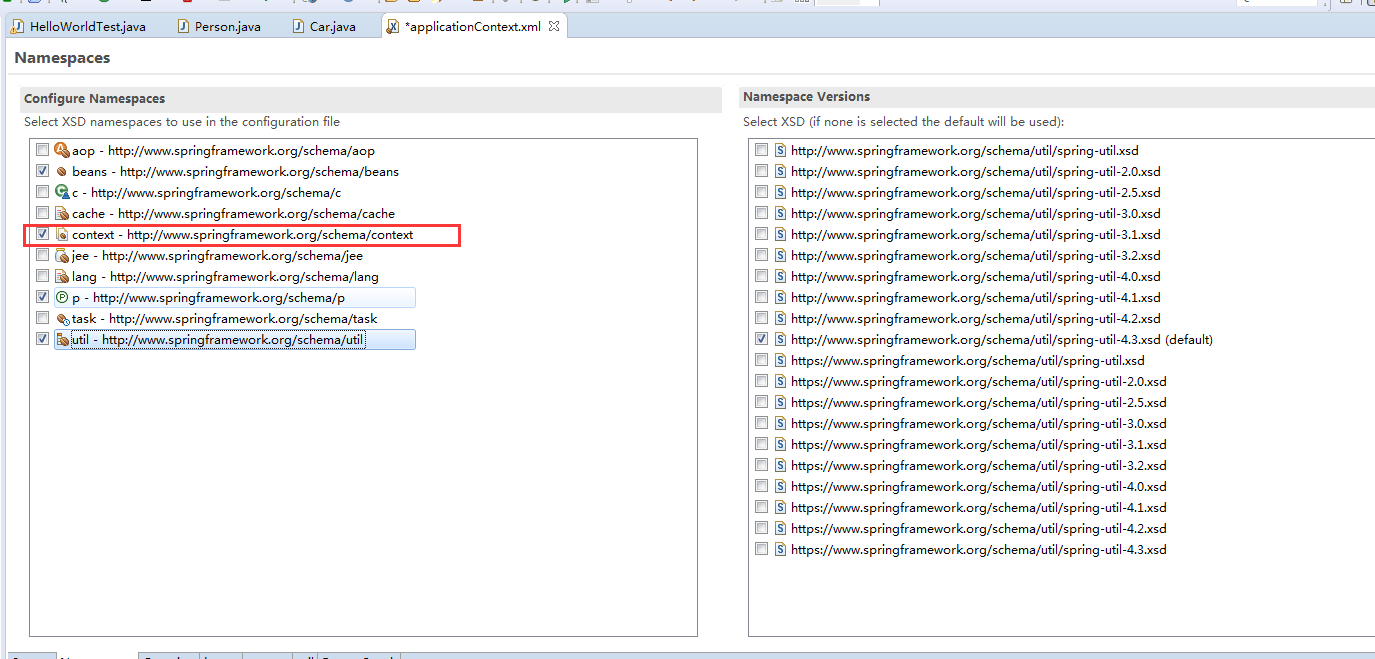Select the https spring-util-2.0.xsd row text

pyautogui.click(x=979, y=381)
